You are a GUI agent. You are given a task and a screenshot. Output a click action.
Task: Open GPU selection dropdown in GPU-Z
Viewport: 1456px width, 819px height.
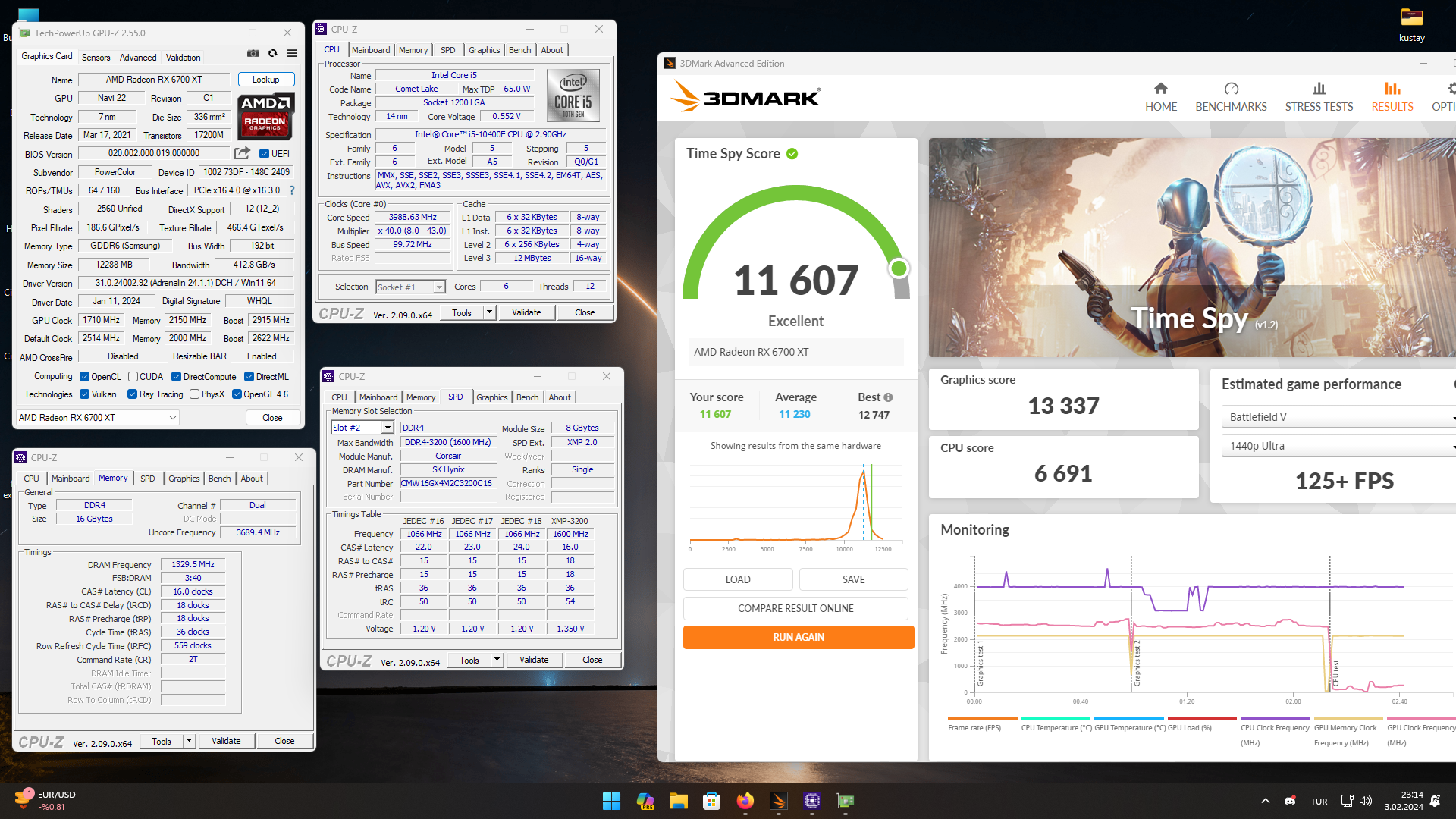point(97,418)
